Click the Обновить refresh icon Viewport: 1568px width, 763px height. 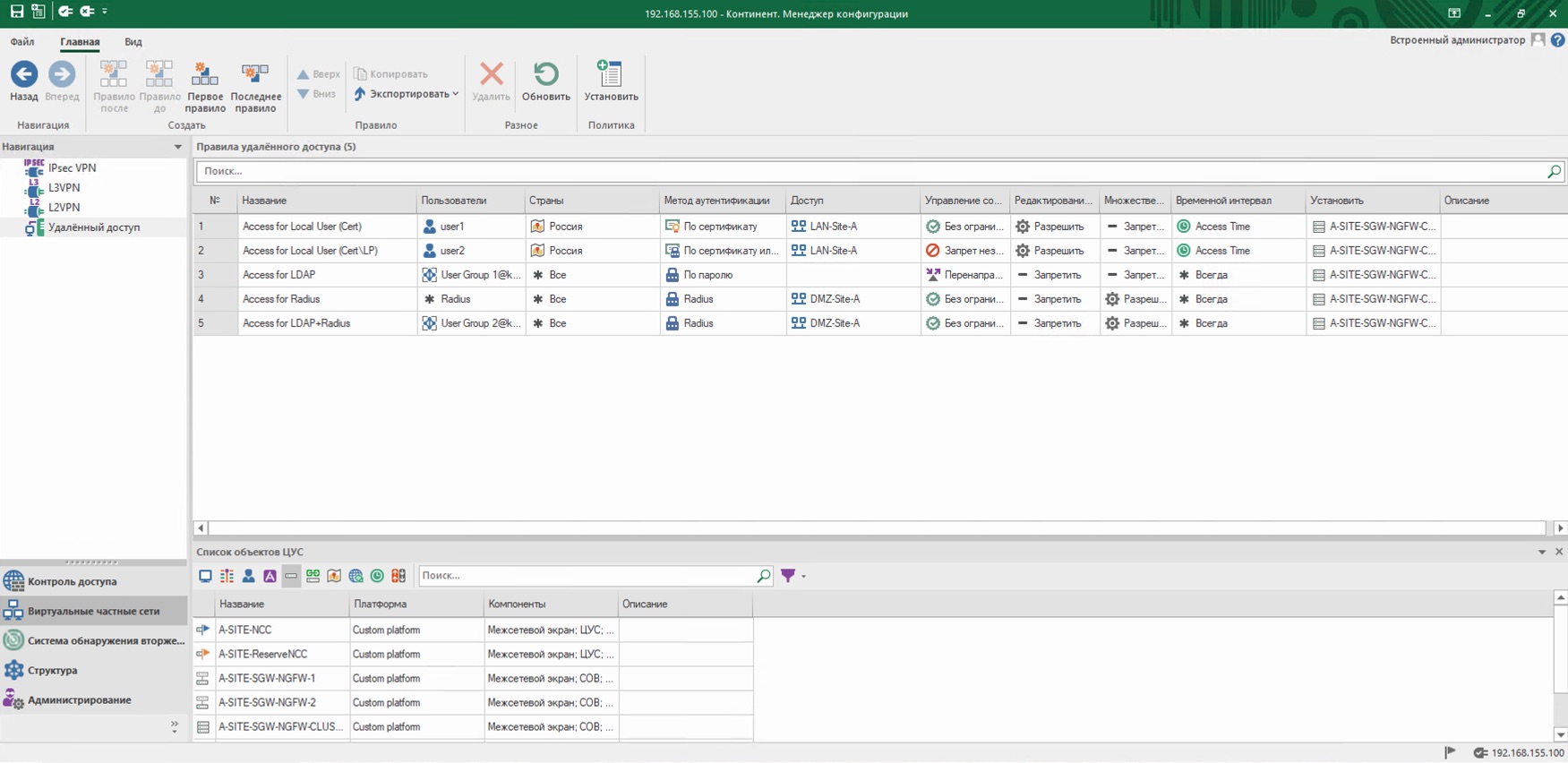(545, 75)
